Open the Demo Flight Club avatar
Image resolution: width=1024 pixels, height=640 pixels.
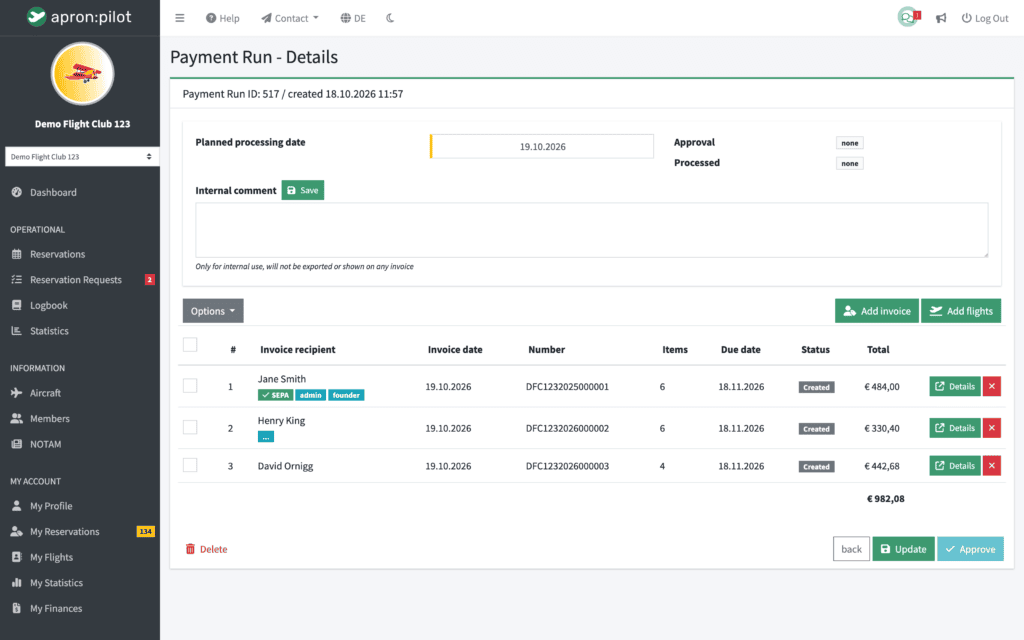tap(82, 74)
